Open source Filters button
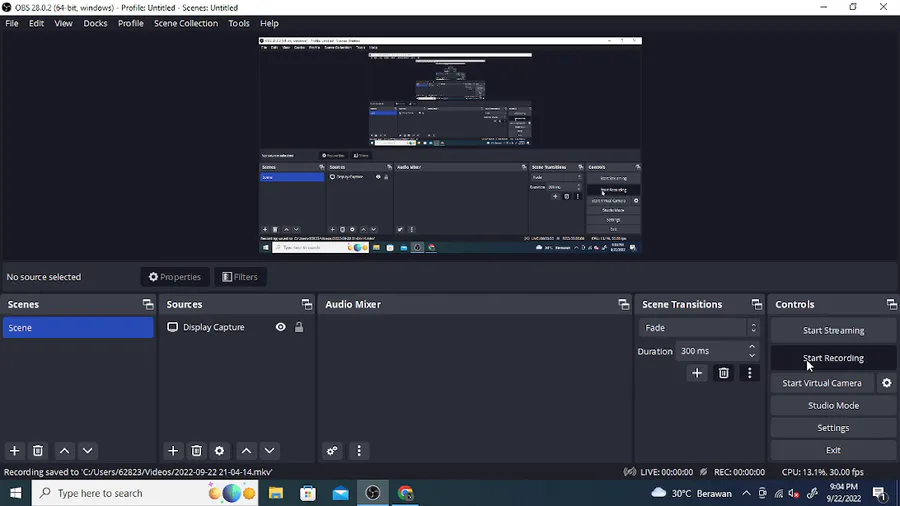 (240, 277)
